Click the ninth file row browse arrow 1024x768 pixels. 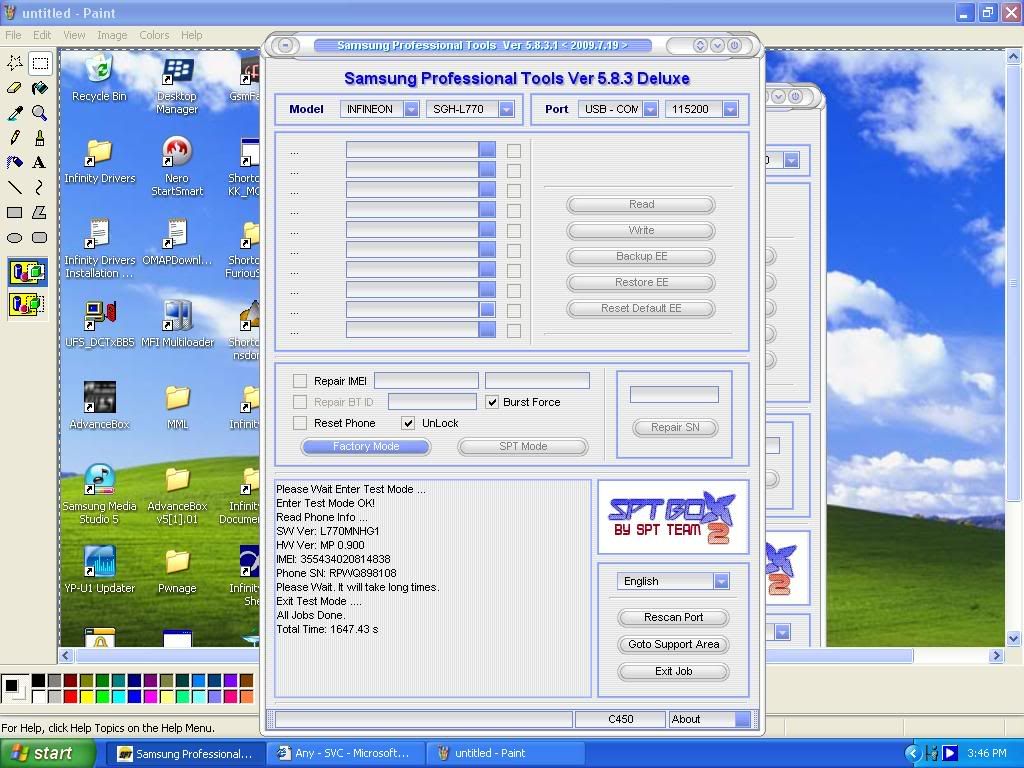(x=487, y=310)
